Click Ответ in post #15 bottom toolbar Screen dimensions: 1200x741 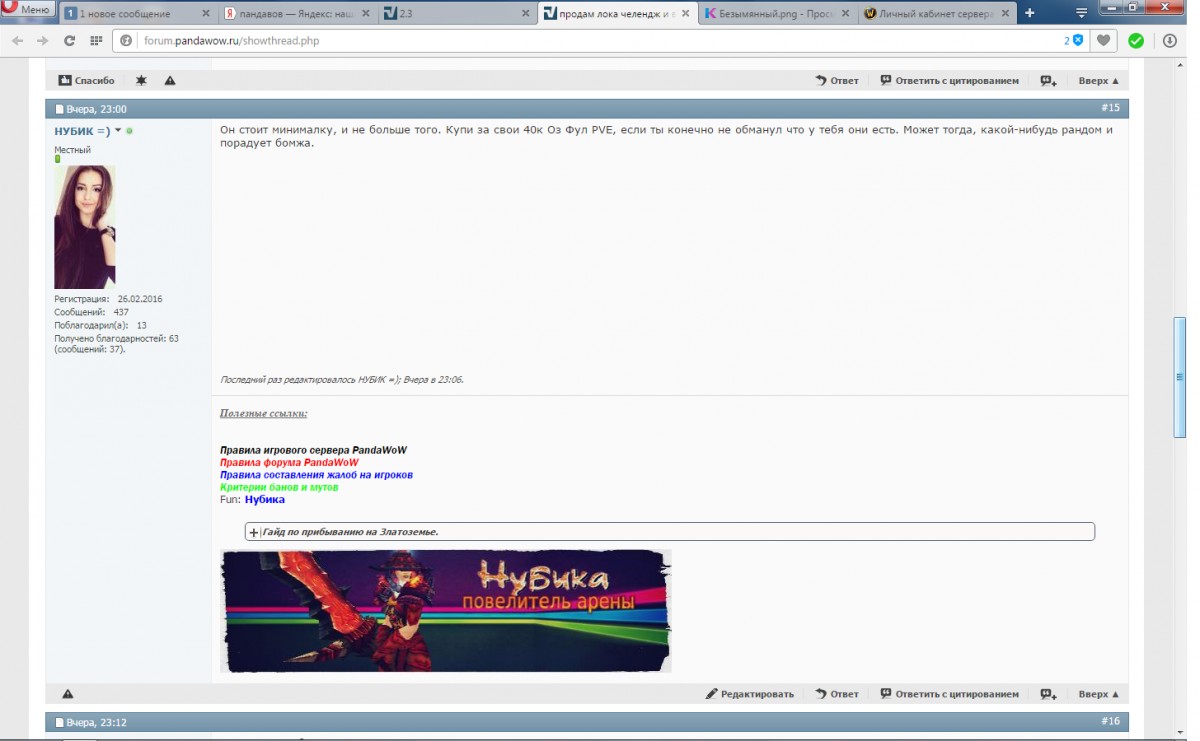[x=837, y=693]
